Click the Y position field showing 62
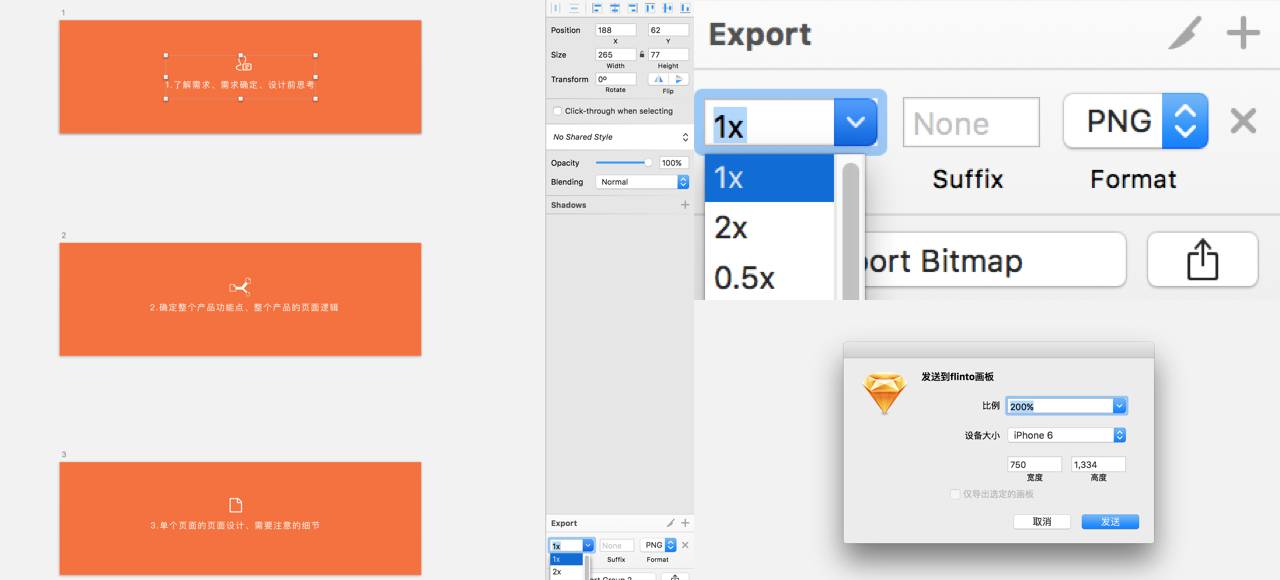Viewport: 1280px width, 580px height. click(668, 30)
